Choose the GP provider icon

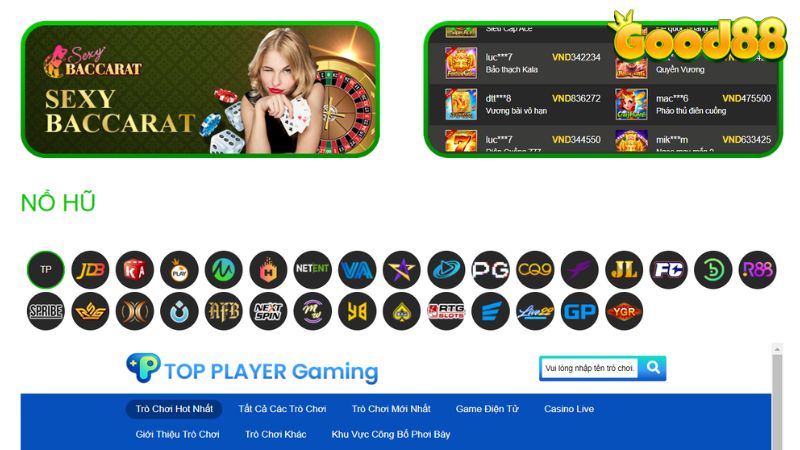coord(580,311)
